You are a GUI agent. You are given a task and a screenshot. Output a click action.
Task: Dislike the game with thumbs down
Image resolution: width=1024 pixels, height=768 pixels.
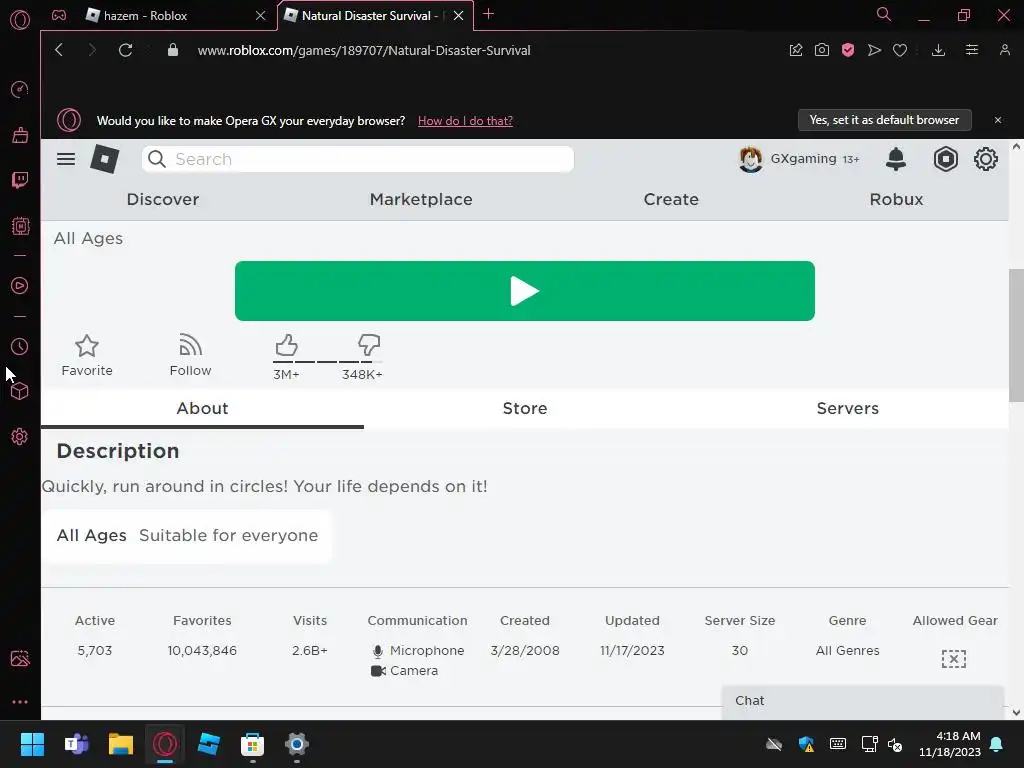(369, 346)
